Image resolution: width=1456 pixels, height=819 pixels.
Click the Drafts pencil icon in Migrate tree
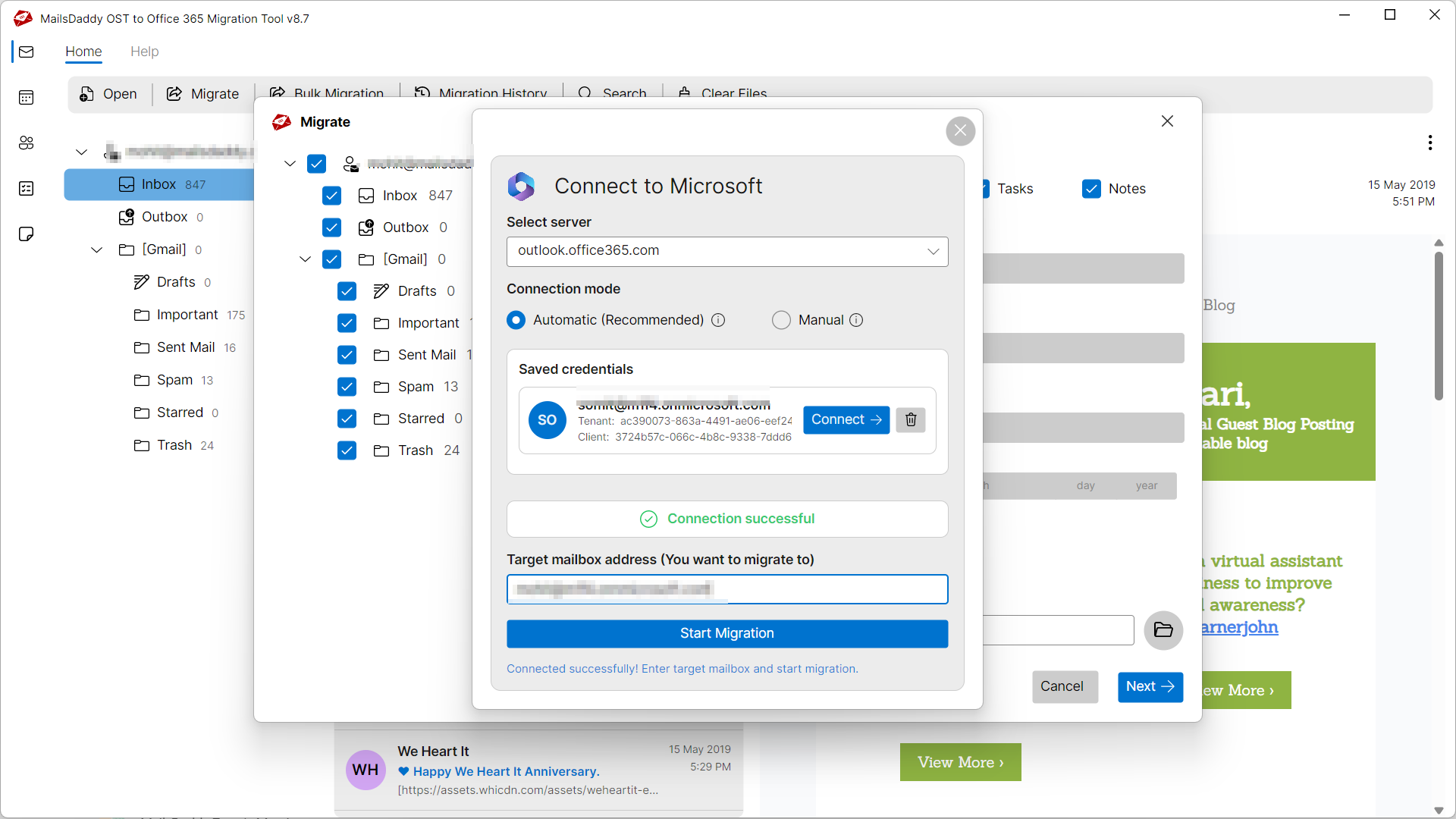click(x=381, y=291)
